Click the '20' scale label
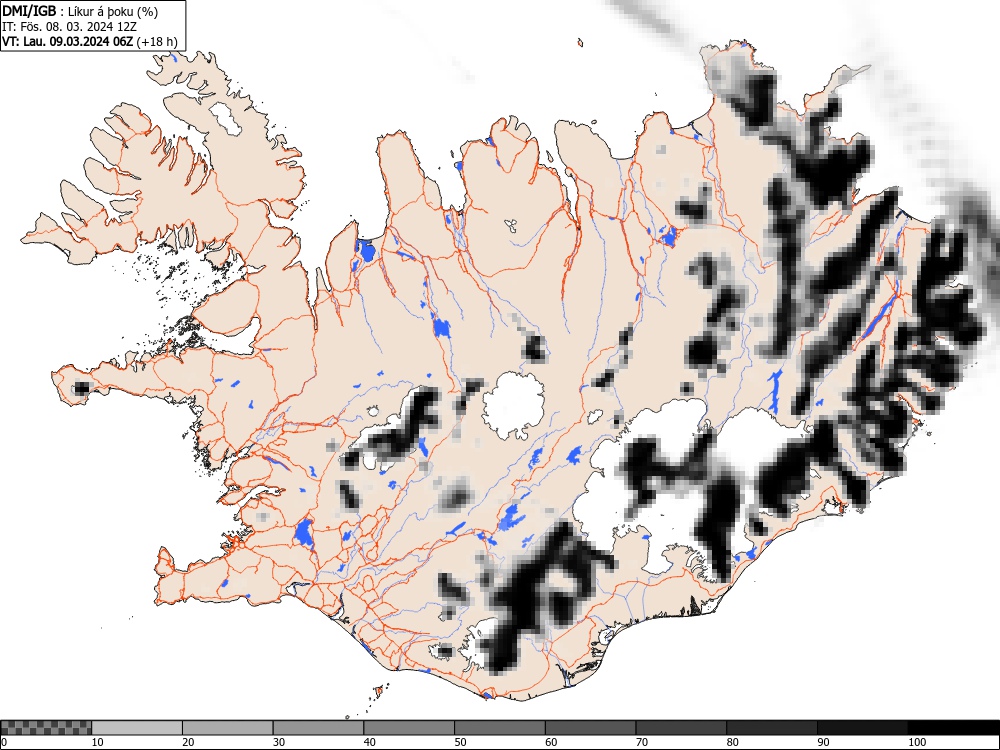 [x=188, y=742]
